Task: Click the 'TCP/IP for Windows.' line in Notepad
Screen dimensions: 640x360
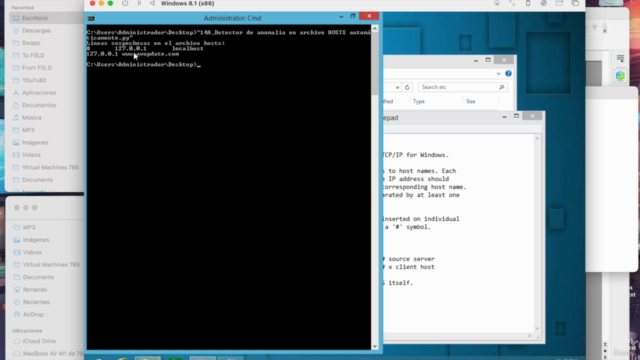Action: (416, 155)
